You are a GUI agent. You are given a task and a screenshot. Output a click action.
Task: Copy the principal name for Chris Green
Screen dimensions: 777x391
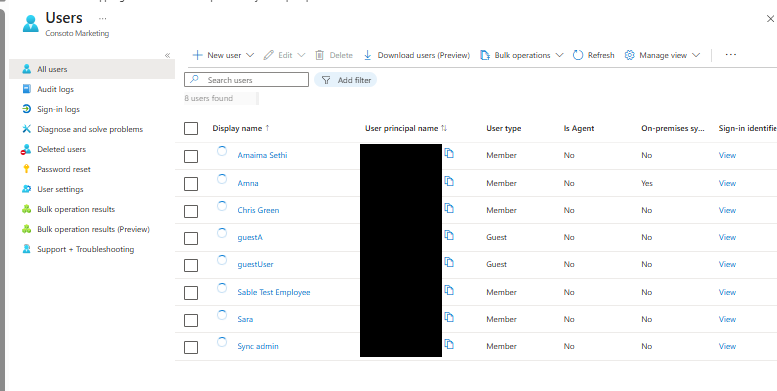(x=449, y=208)
